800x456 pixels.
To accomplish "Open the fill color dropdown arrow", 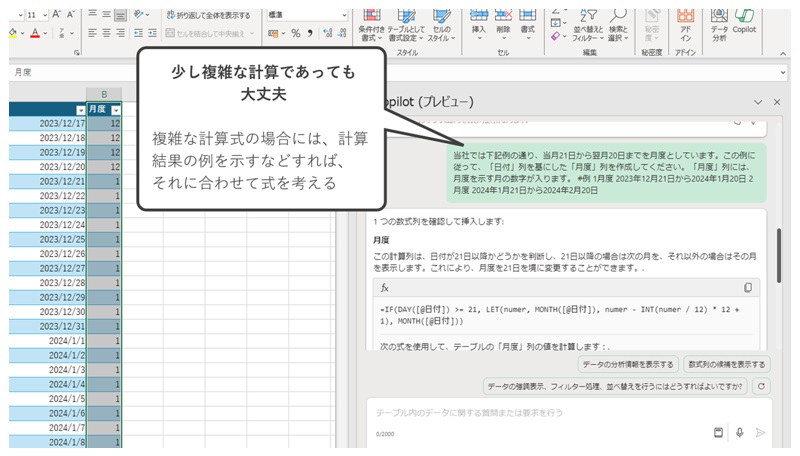I will pos(23,34).
